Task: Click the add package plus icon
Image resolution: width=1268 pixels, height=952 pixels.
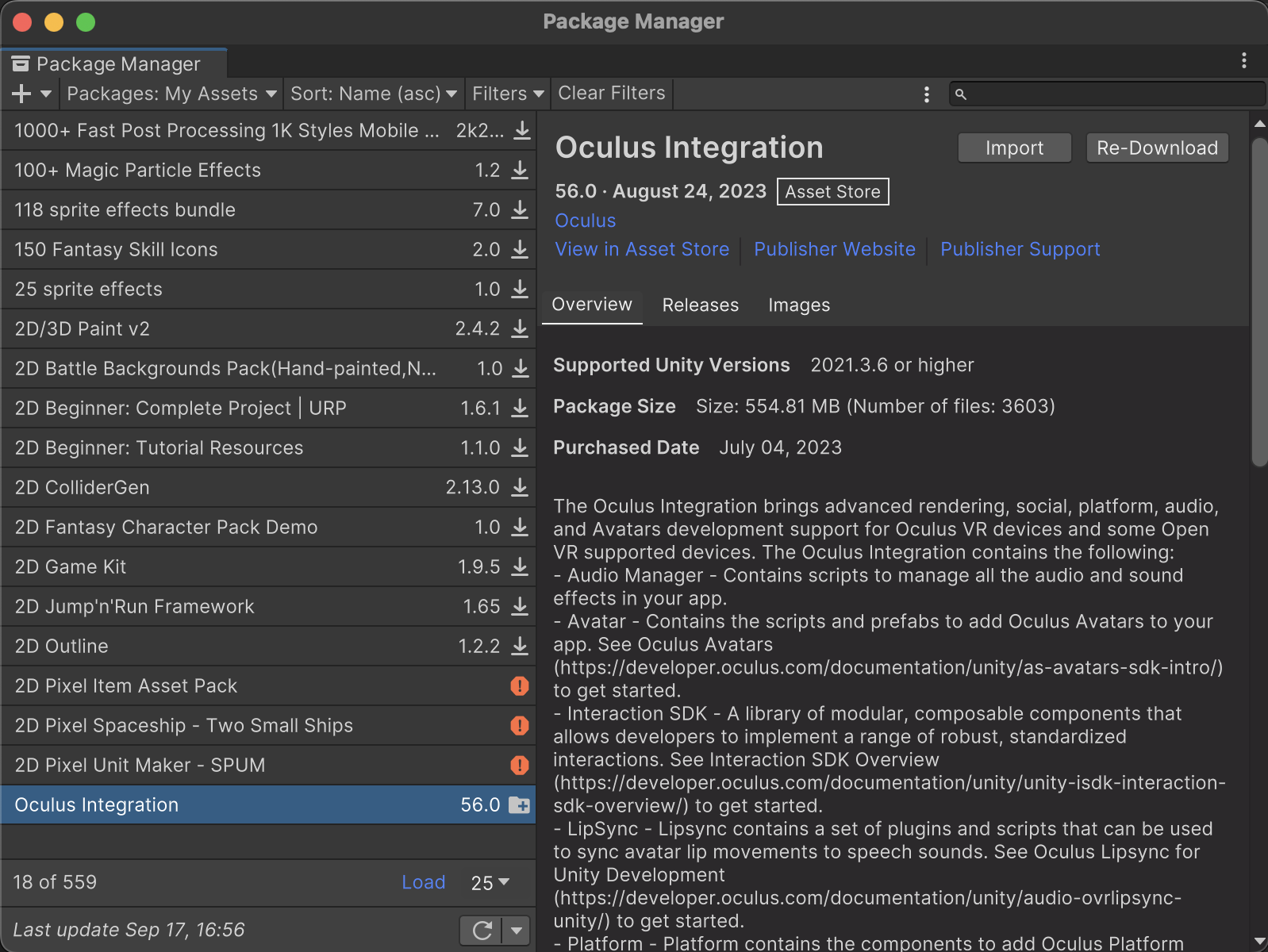Action: [x=21, y=94]
